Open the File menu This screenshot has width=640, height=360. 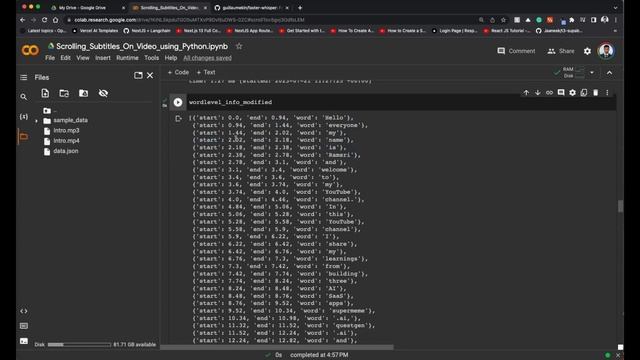pyautogui.click(x=50, y=58)
